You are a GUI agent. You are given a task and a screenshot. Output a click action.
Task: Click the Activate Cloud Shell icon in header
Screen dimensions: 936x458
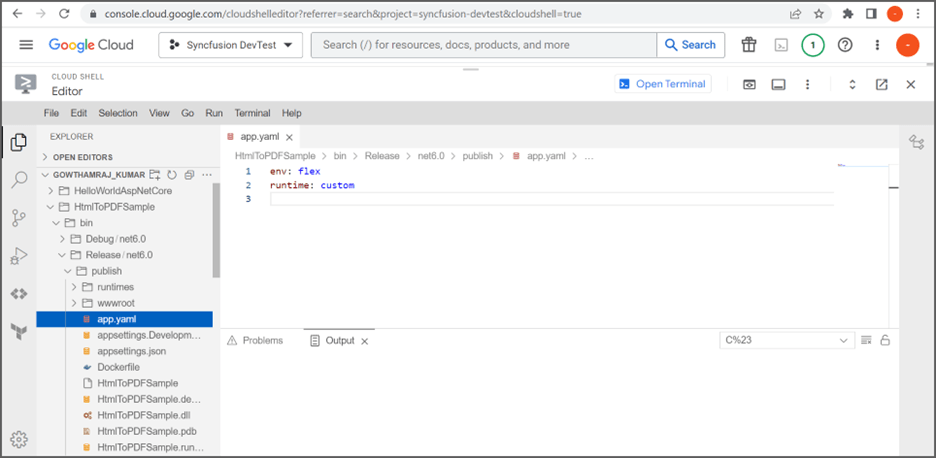click(781, 45)
